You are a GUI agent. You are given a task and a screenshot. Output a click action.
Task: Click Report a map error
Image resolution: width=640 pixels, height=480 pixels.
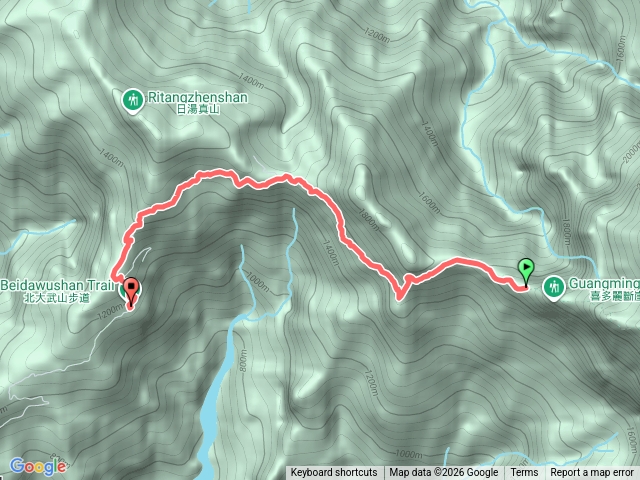coord(592,473)
